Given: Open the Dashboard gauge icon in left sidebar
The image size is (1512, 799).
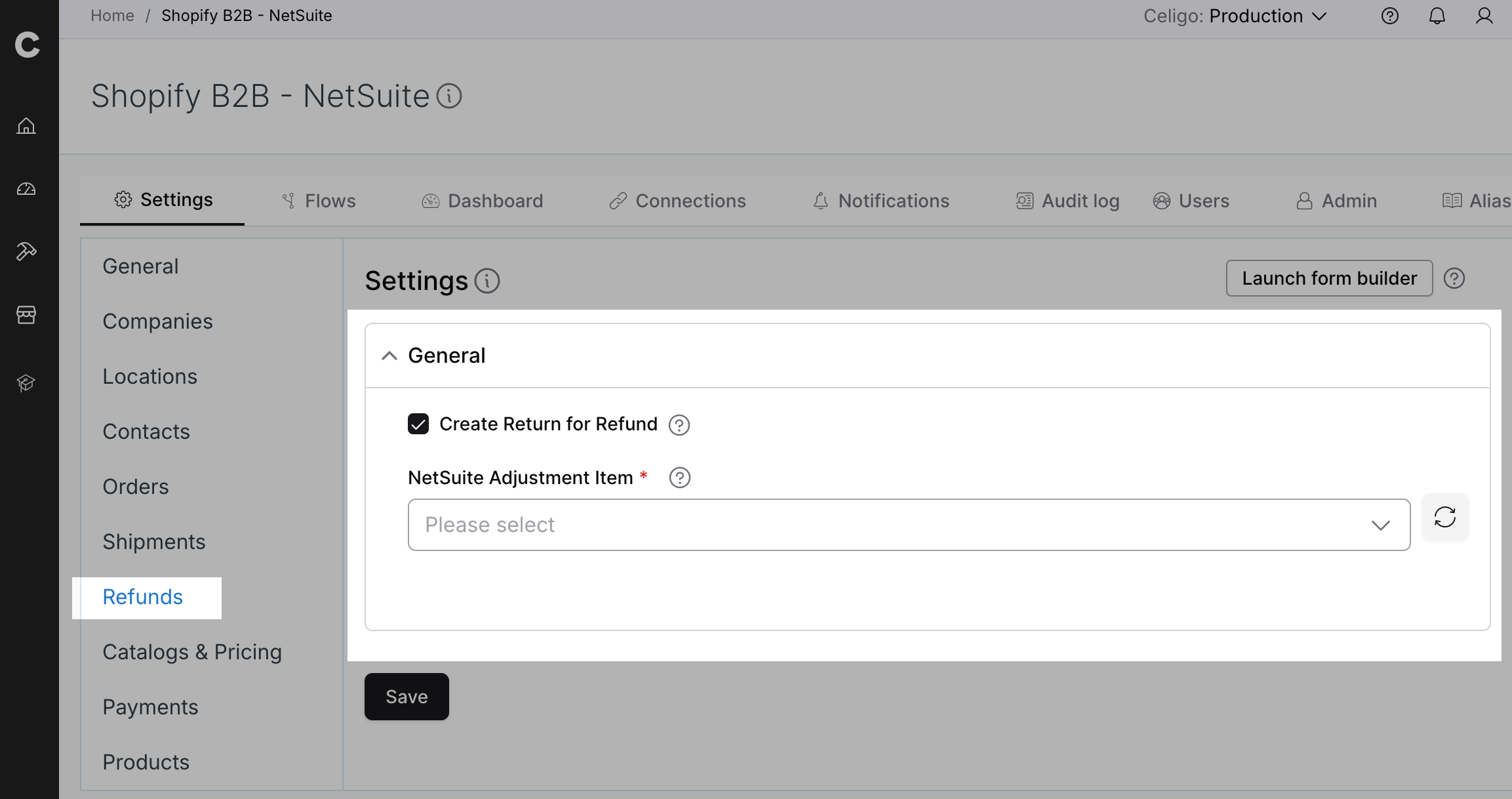Looking at the screenshot, I should [26, 190].
